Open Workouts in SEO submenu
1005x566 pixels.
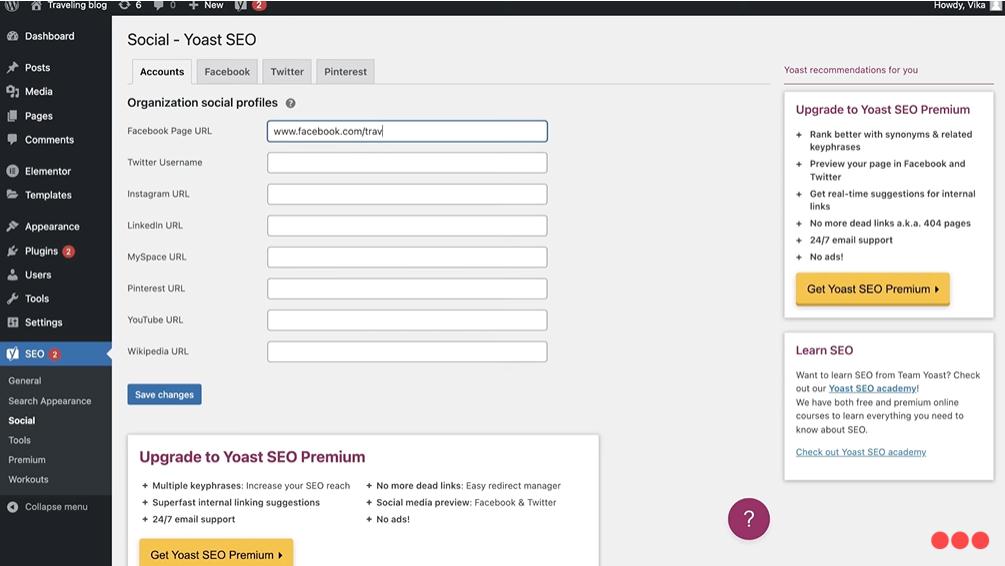pos(28,479)
